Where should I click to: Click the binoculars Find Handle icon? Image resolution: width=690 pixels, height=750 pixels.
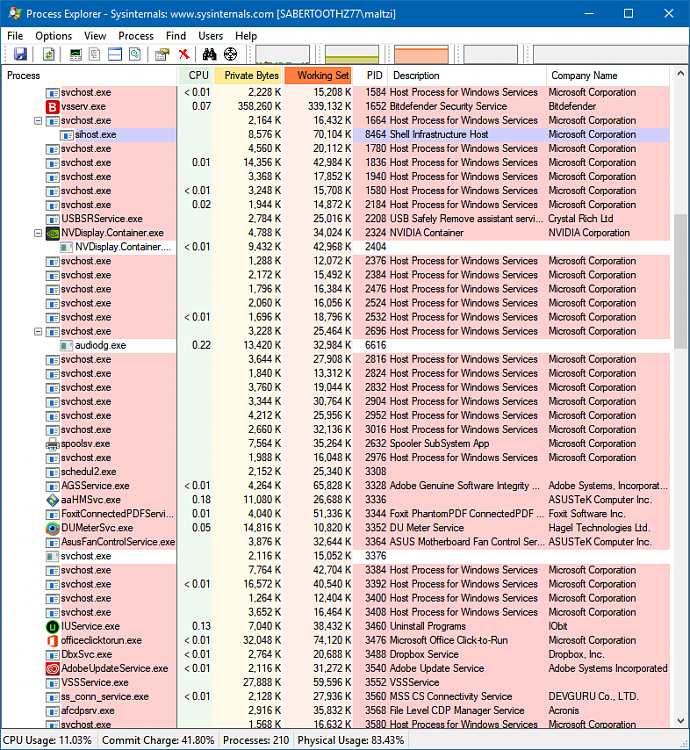pyautogui.click(x=209, y=54)
